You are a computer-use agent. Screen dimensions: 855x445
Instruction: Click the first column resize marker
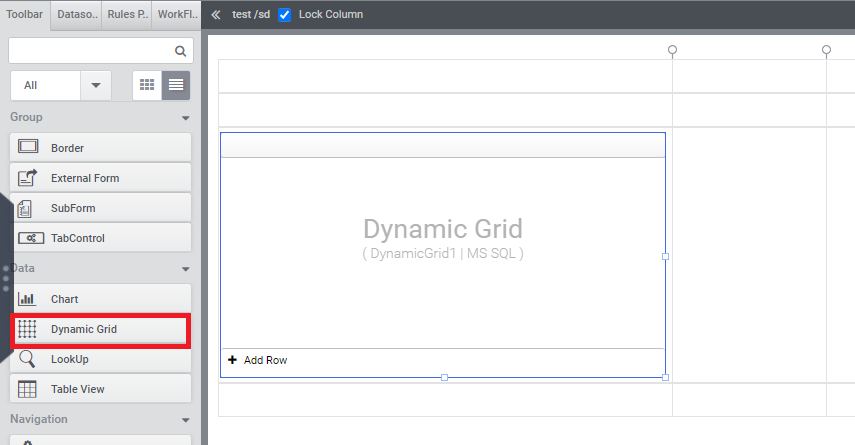pos(672,50)
